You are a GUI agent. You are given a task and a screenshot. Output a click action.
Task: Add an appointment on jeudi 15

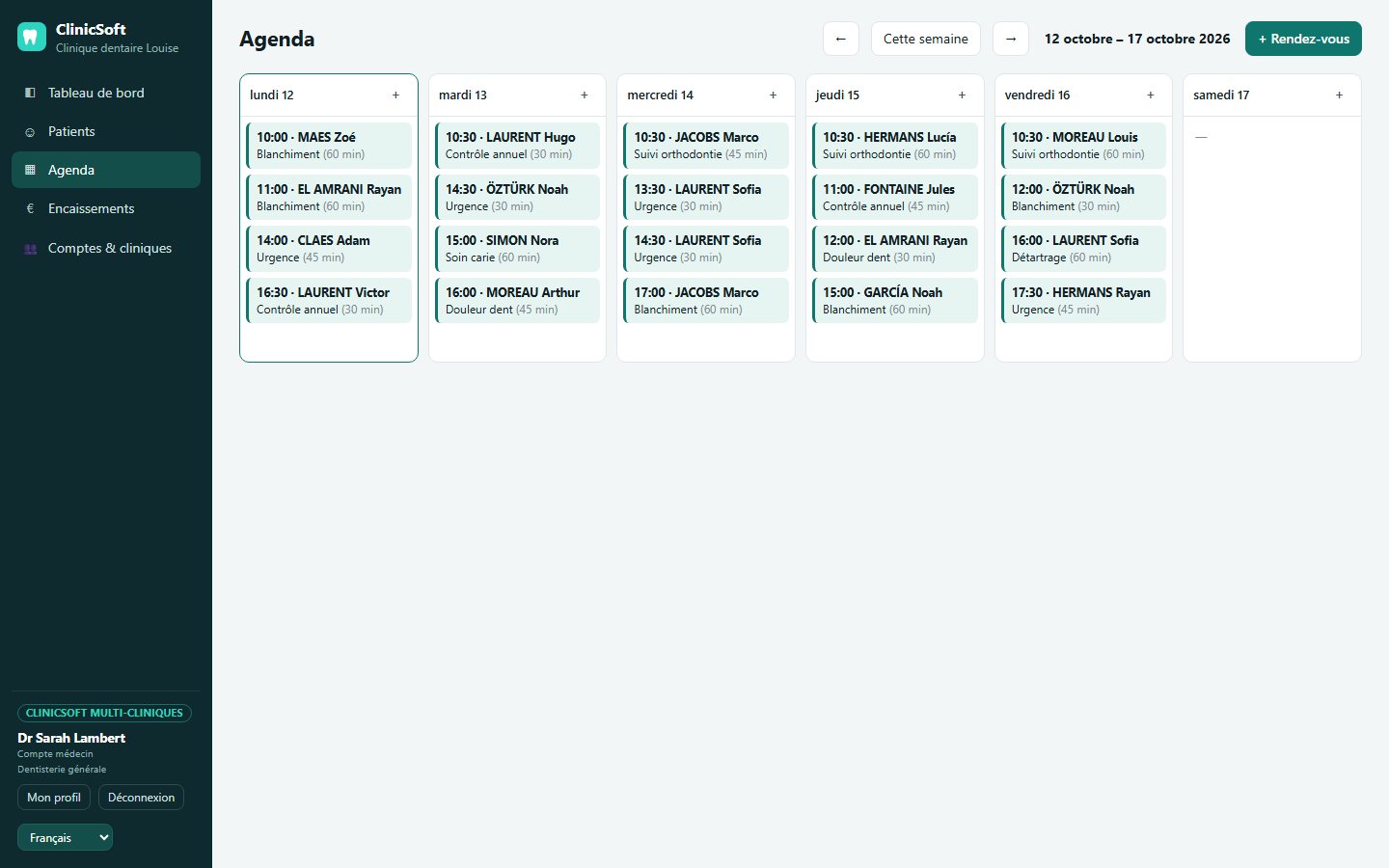962,95
